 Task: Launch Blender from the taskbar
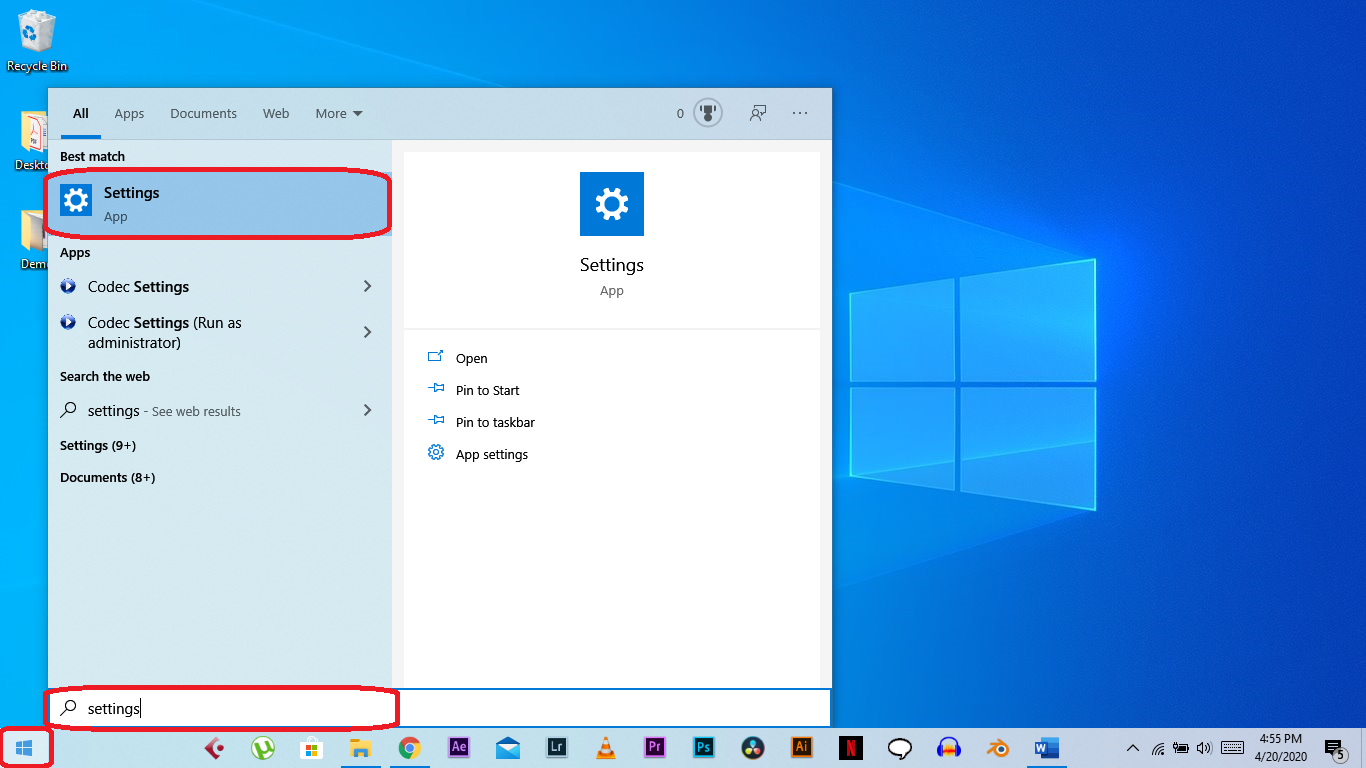click(997, 748)
